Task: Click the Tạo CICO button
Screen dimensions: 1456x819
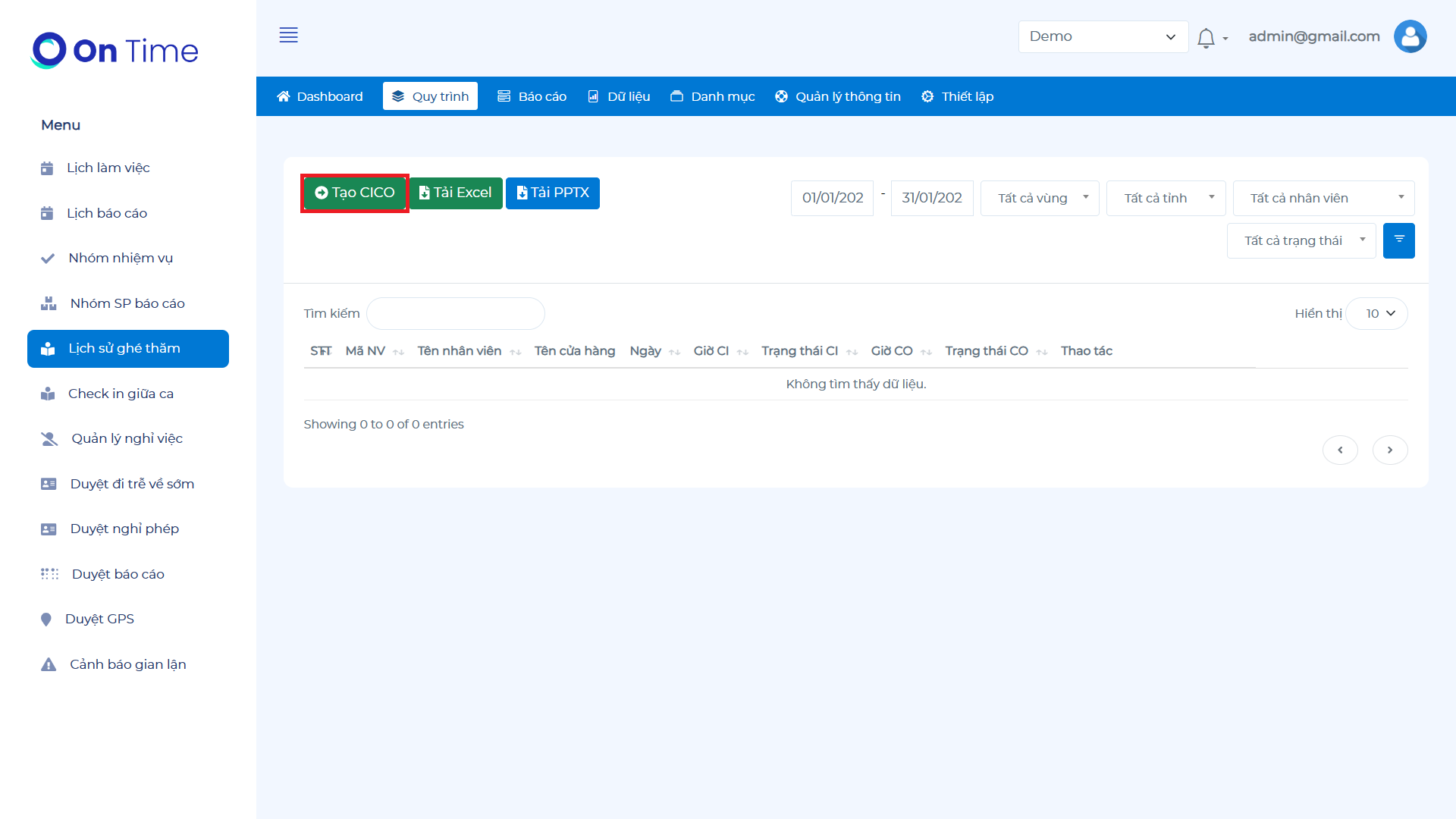Action: point(355,193)
